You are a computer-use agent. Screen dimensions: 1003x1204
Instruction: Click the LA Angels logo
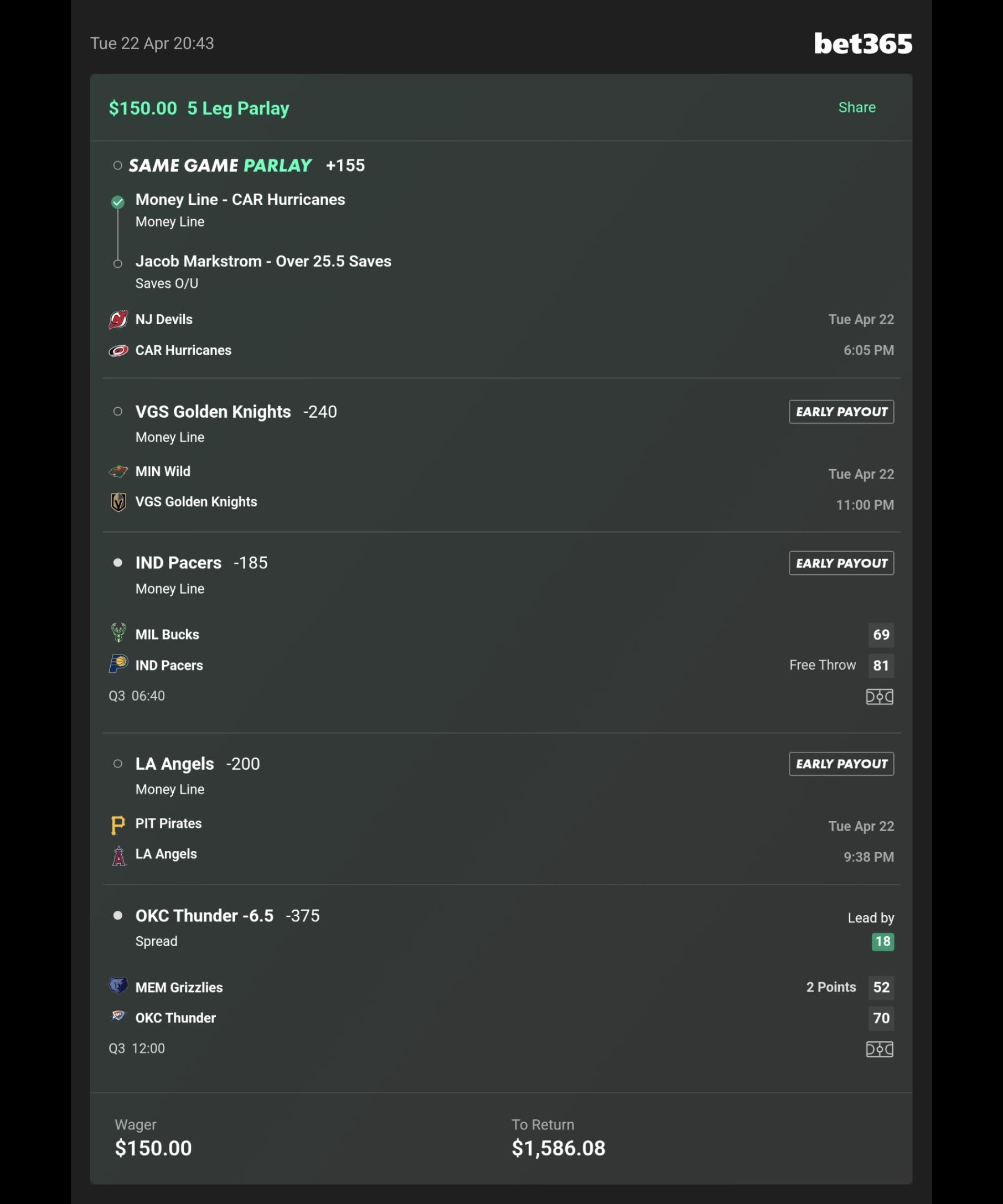tap(118, 855)
